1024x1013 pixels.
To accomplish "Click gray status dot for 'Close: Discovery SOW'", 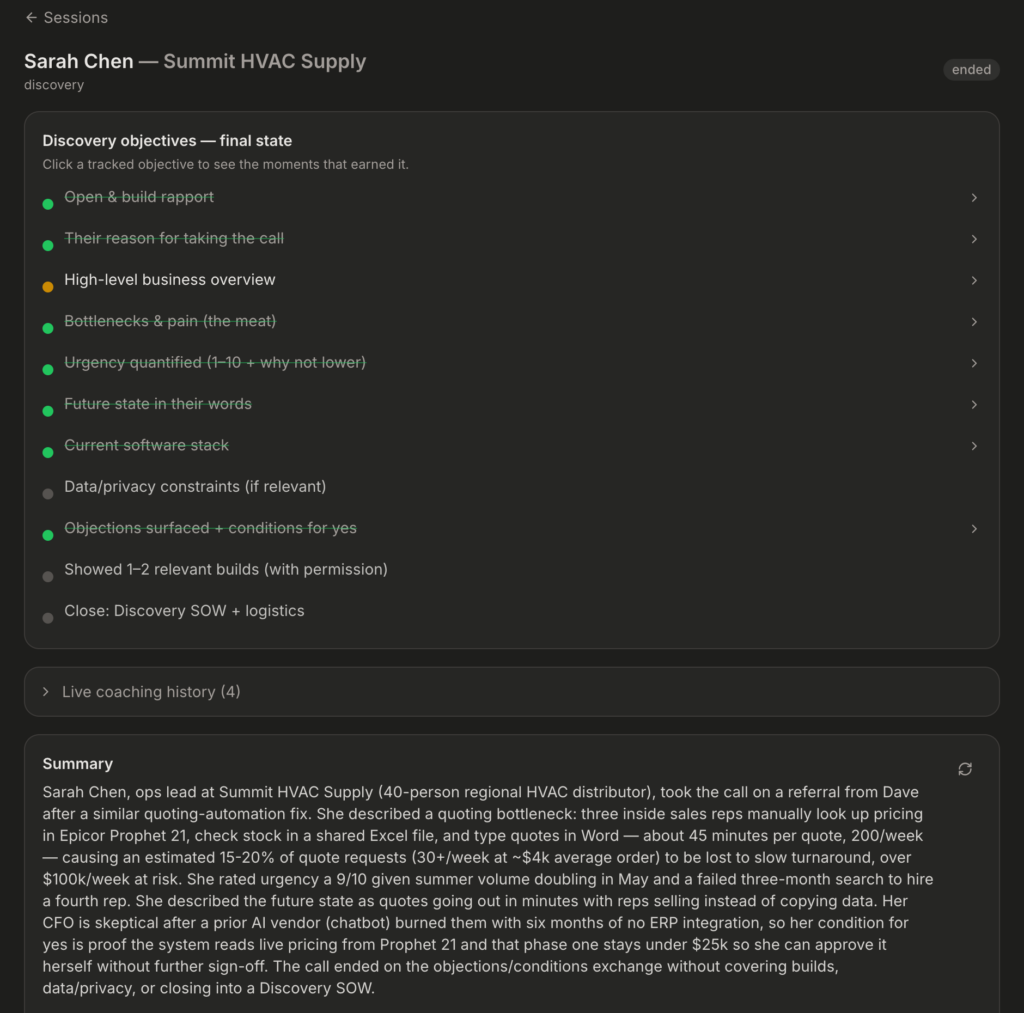I will (x=48, y=618).
